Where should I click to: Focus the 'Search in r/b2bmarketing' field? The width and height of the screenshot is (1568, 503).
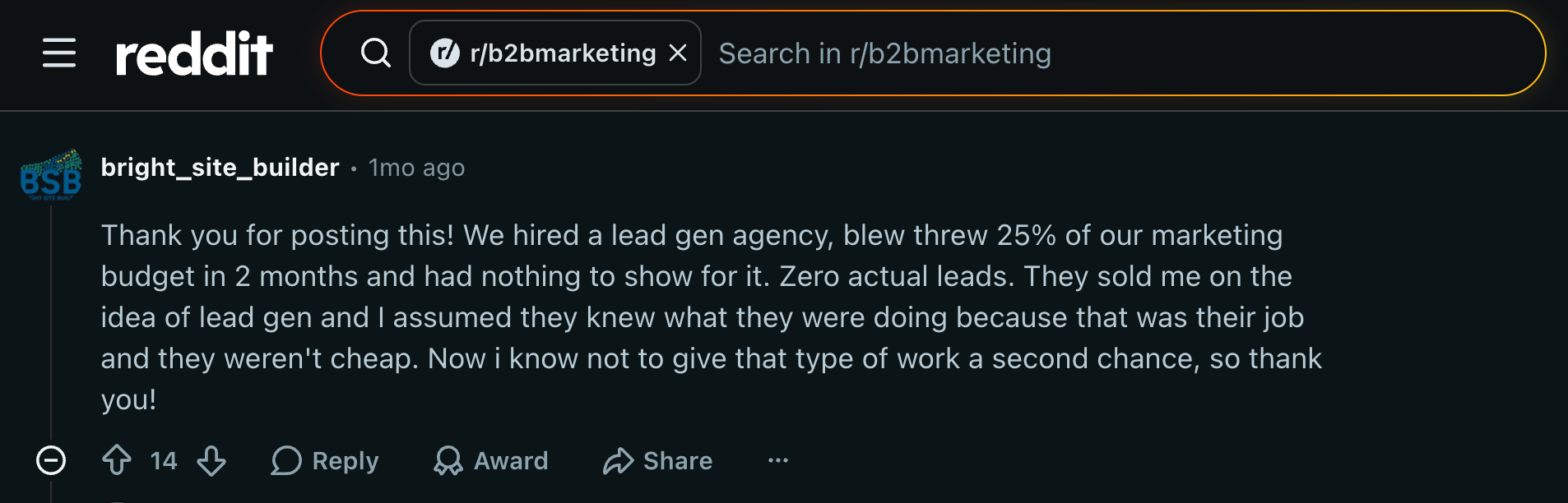1122,53
